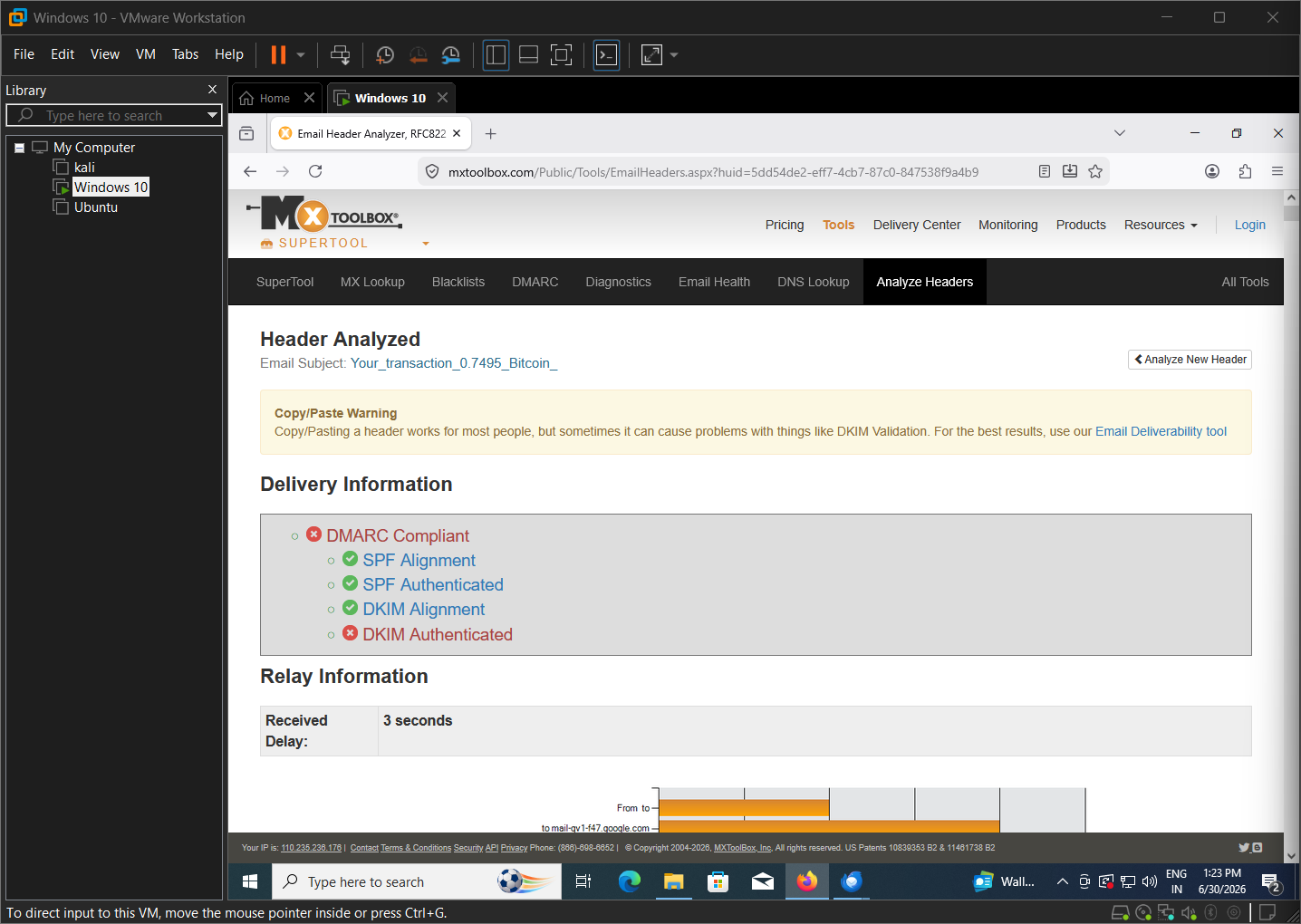
Task: Open the VMware File menu
Action: point(24,54)
